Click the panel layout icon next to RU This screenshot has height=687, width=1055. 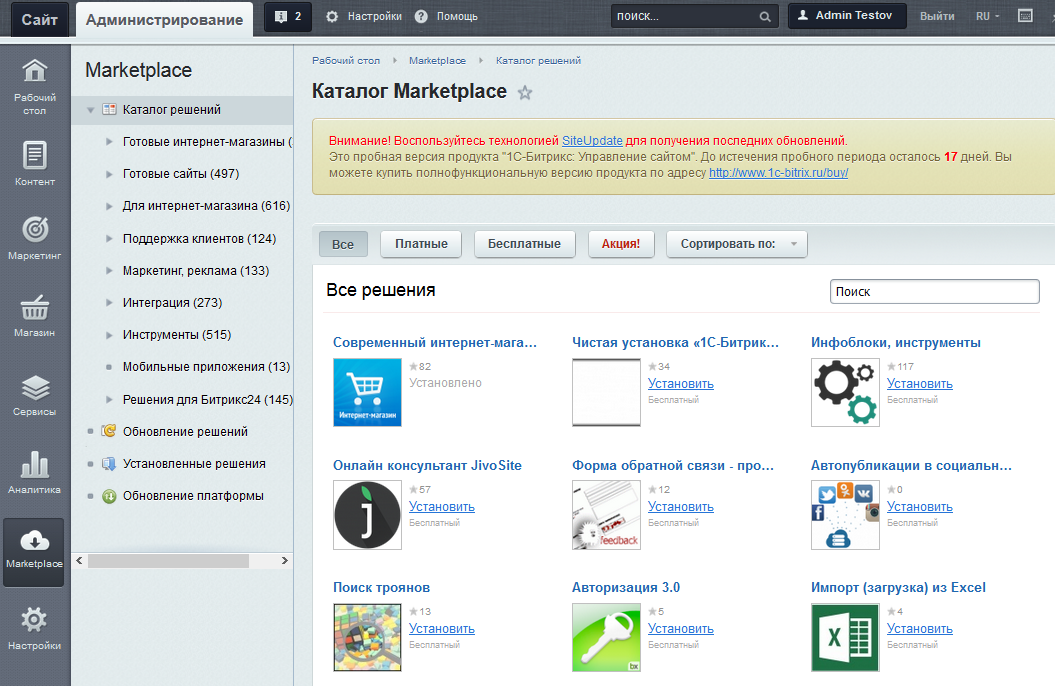[x=1025, y=16]
